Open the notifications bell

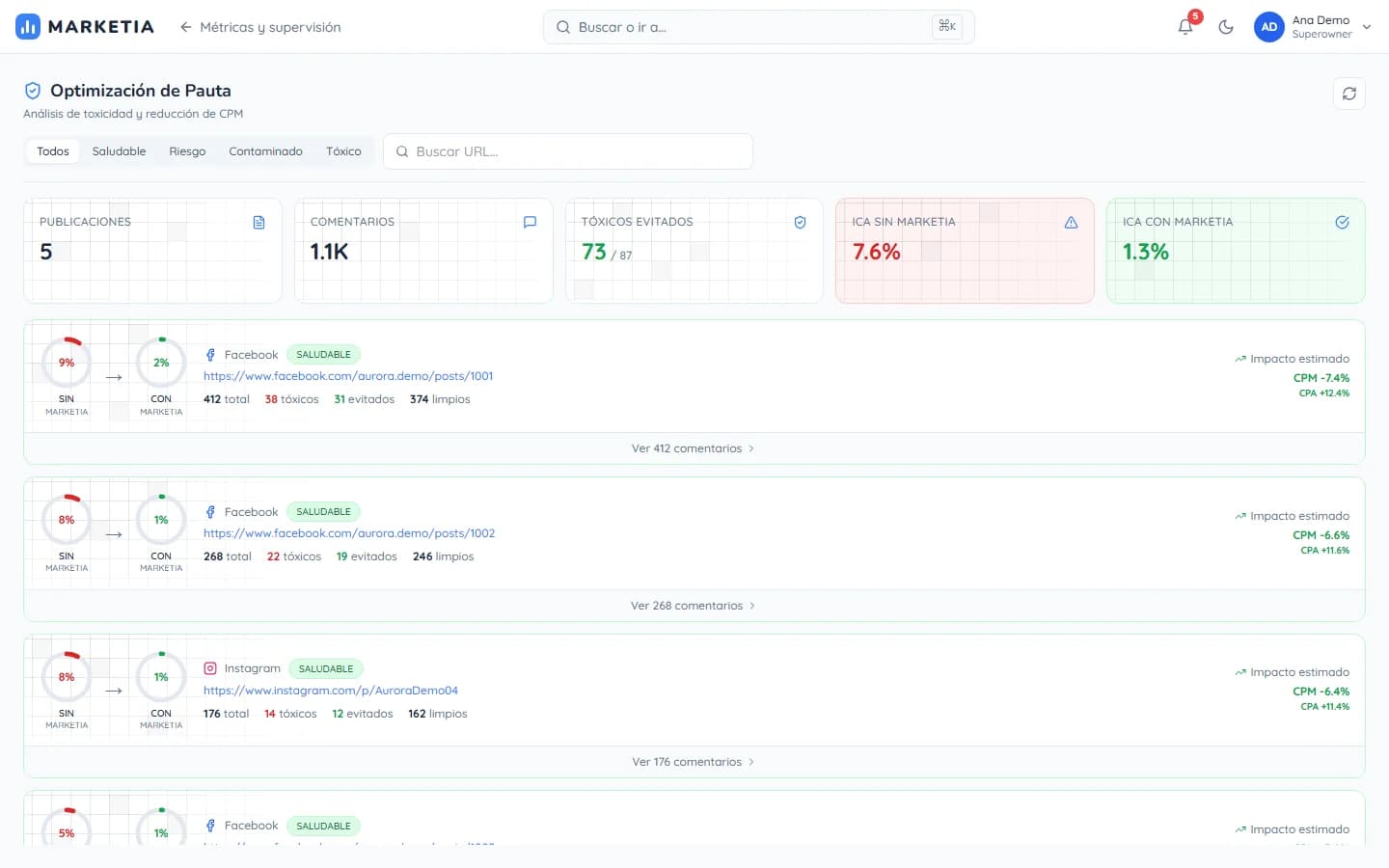click(x=1185, y=27)
